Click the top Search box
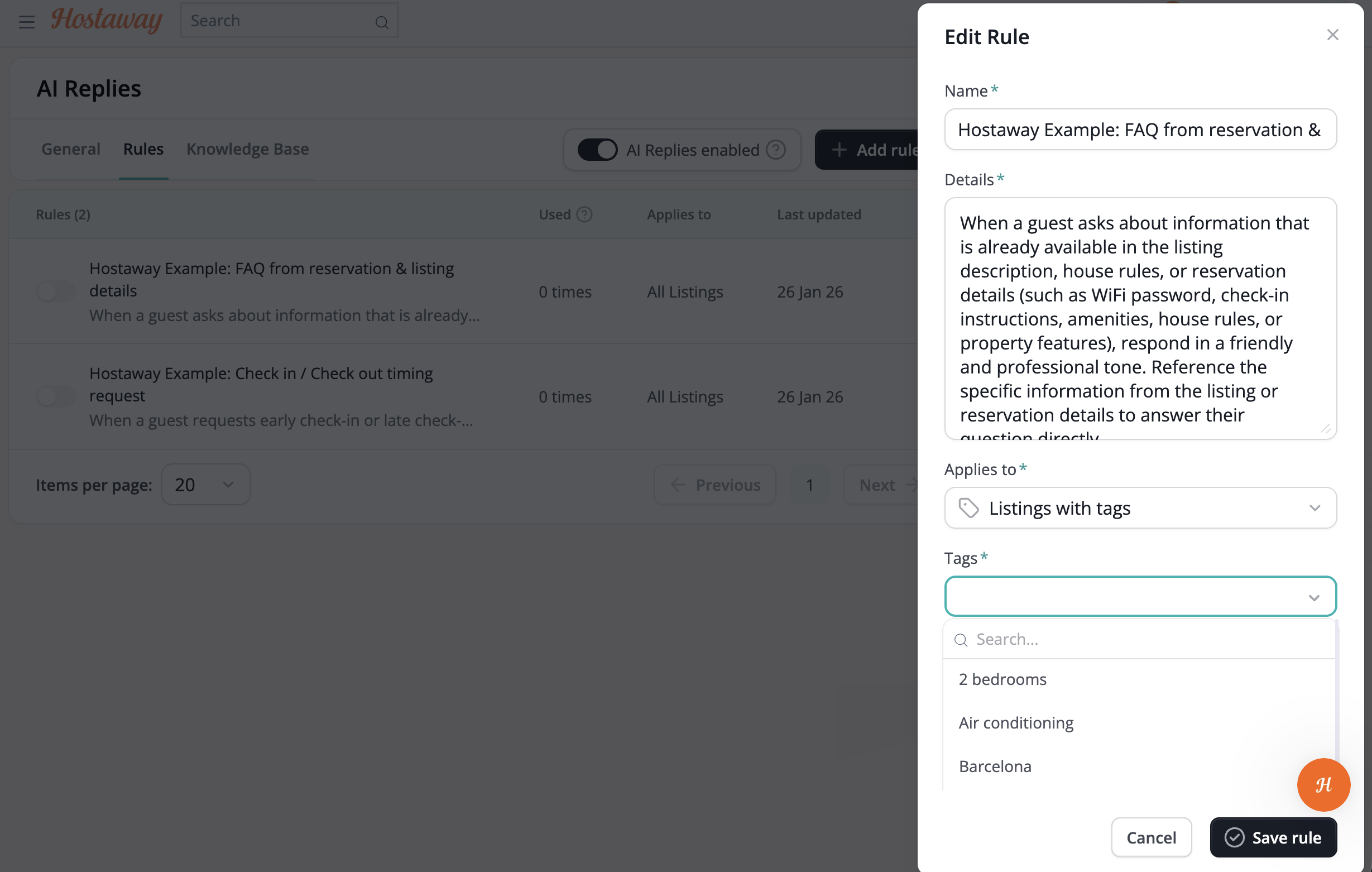 point(289,21)
